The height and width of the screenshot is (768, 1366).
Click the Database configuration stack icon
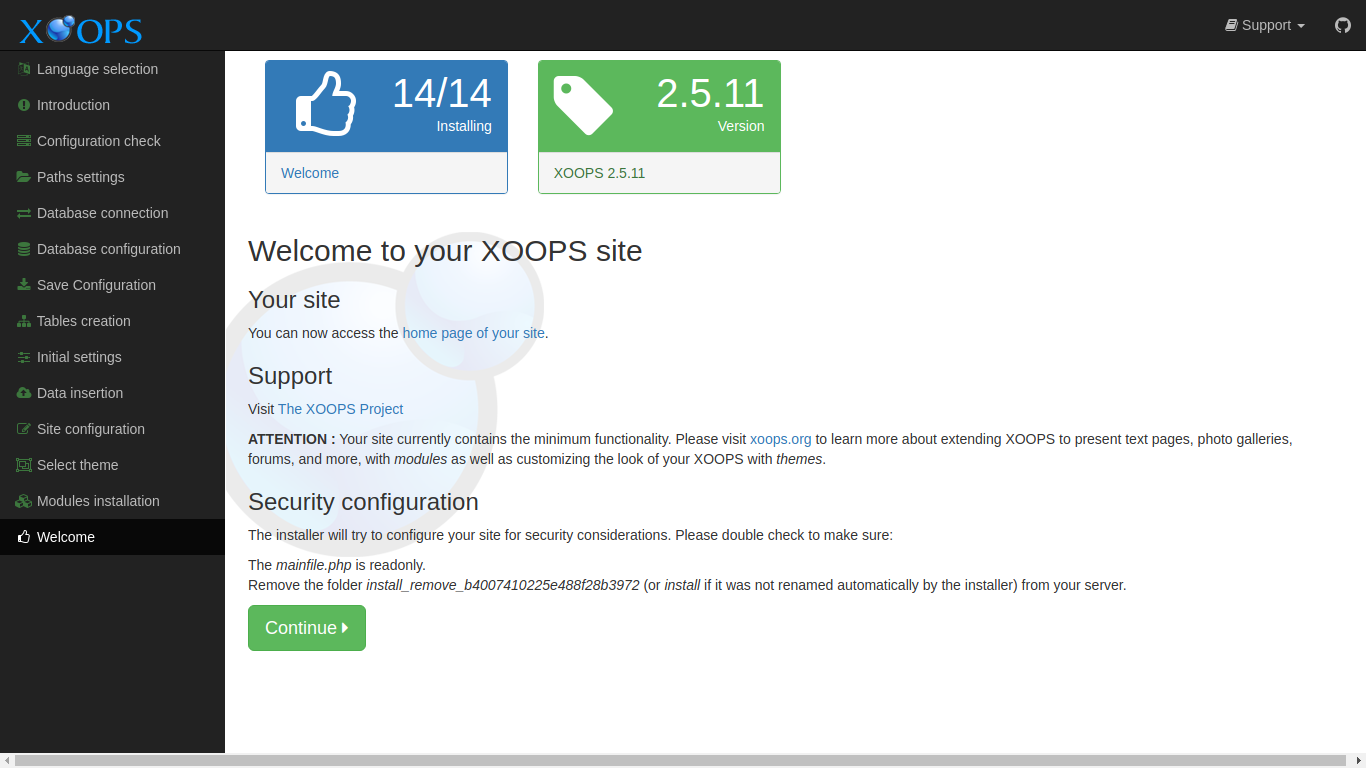21,249
